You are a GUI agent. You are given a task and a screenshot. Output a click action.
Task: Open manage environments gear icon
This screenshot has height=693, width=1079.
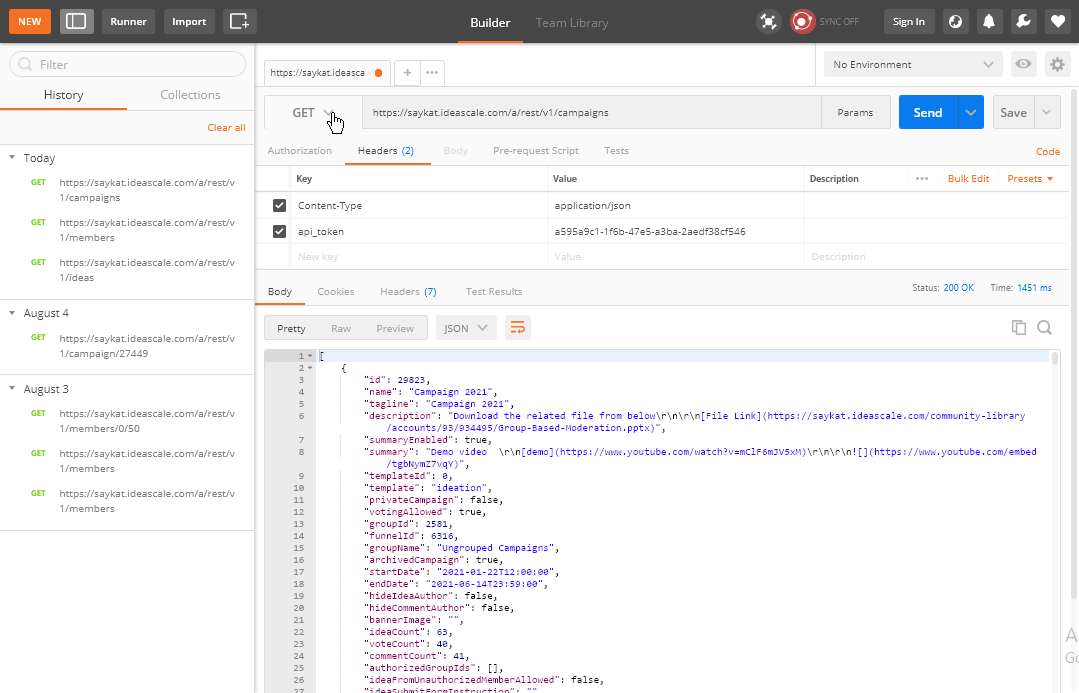click(x=1057, y=65)
